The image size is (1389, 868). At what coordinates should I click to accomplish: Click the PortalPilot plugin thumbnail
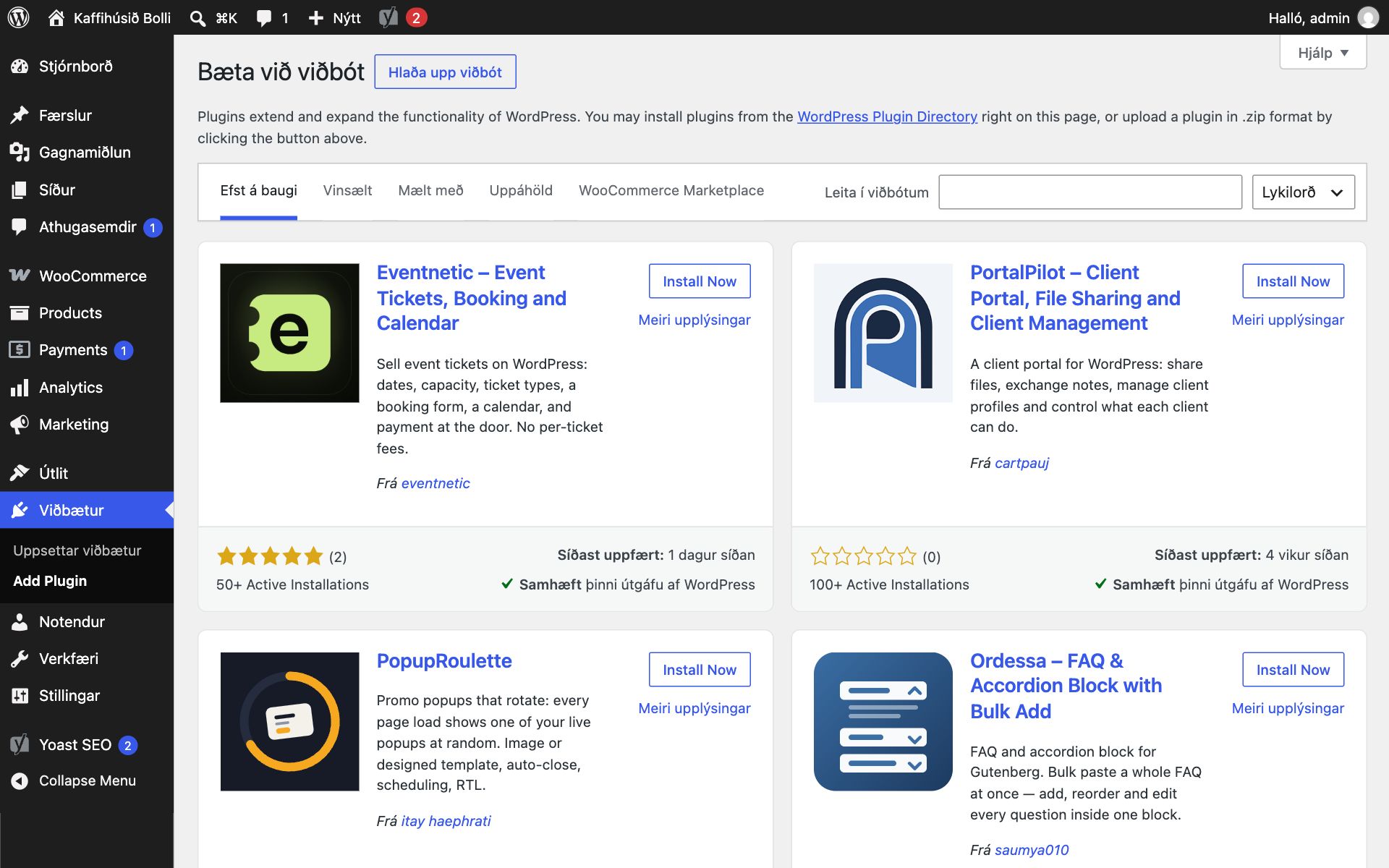click(883, 333)
